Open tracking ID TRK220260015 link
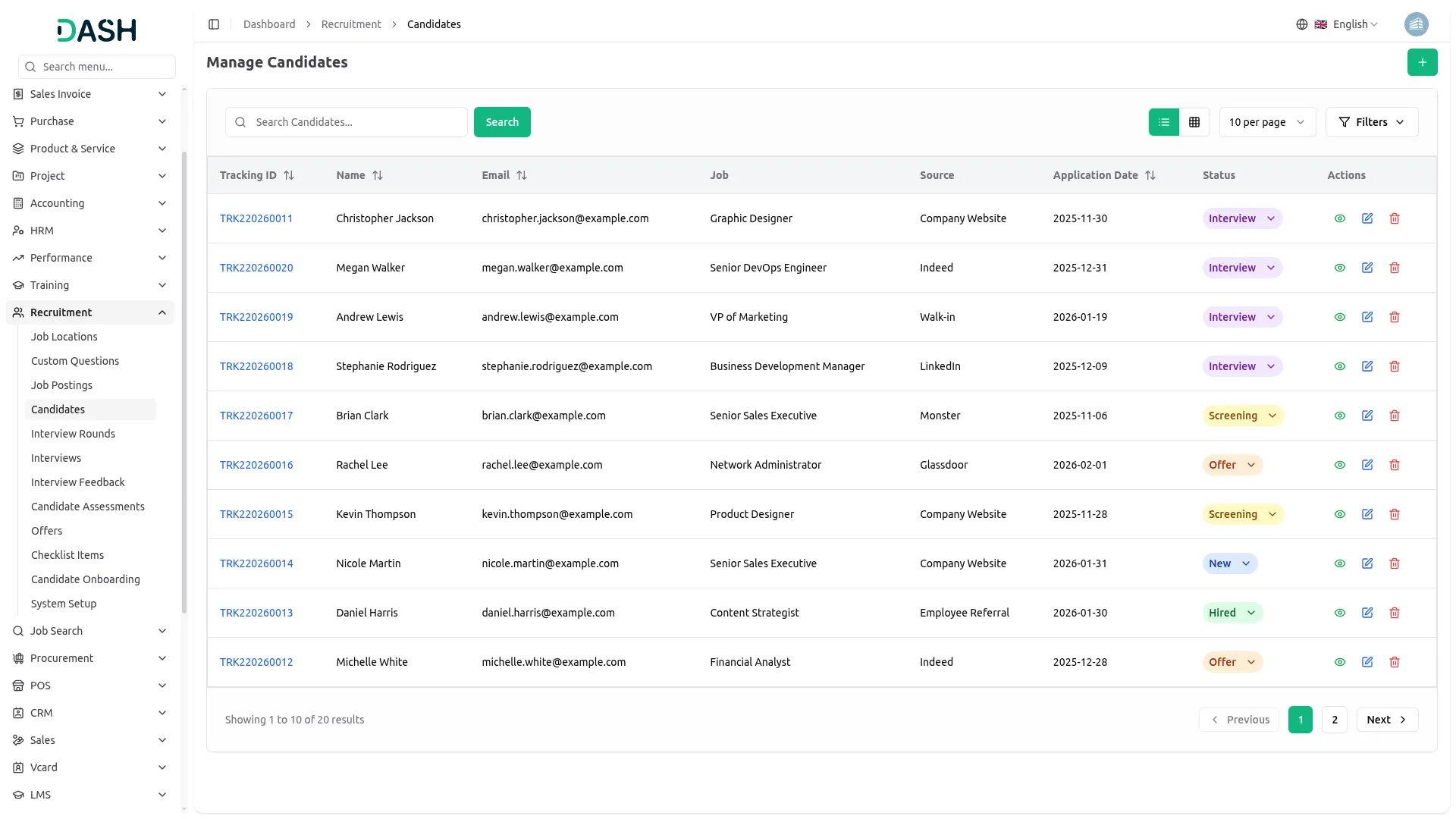1456x819 pixels. click(256, 514)
